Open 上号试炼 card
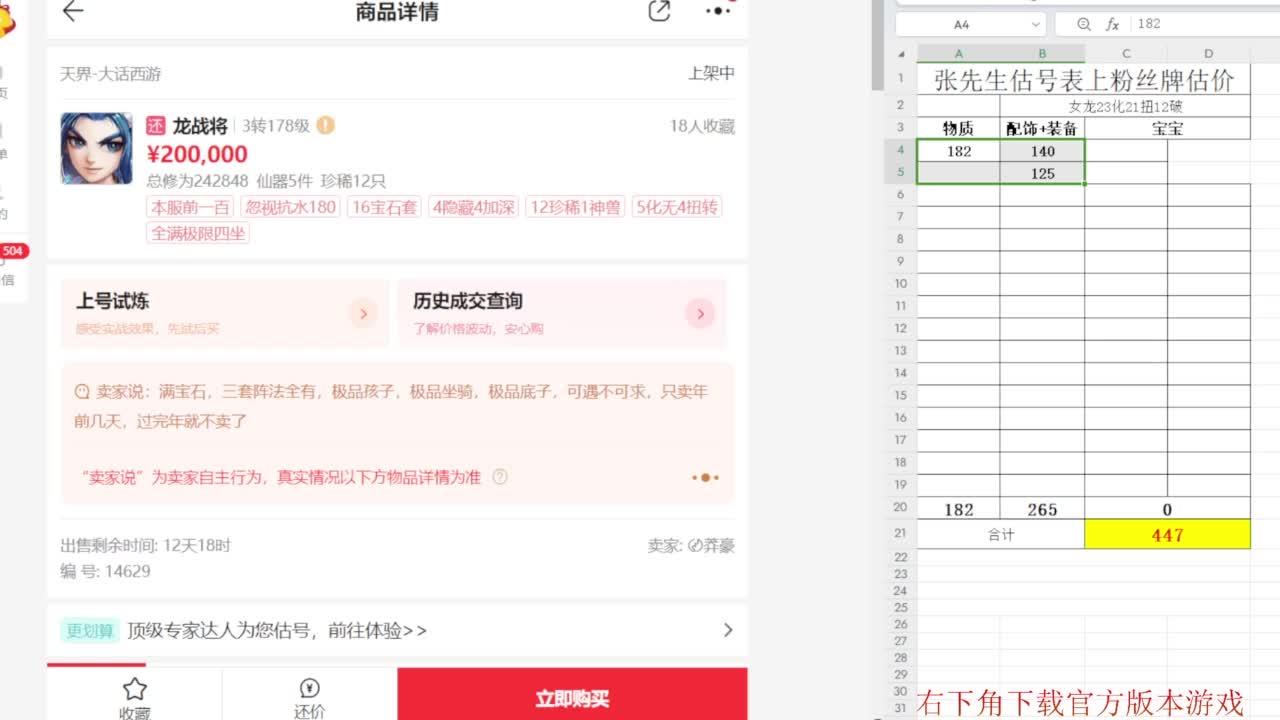Screen dimensions: 1280x720 point(225,313)
